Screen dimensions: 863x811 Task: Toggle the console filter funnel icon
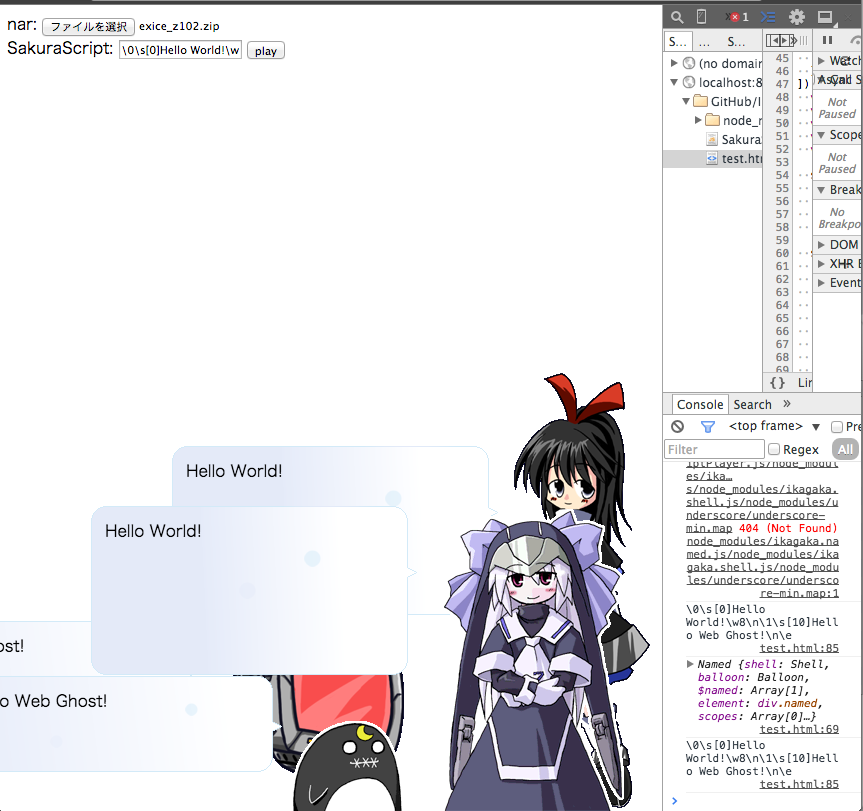pyautogui.click(x=708, y=426)
